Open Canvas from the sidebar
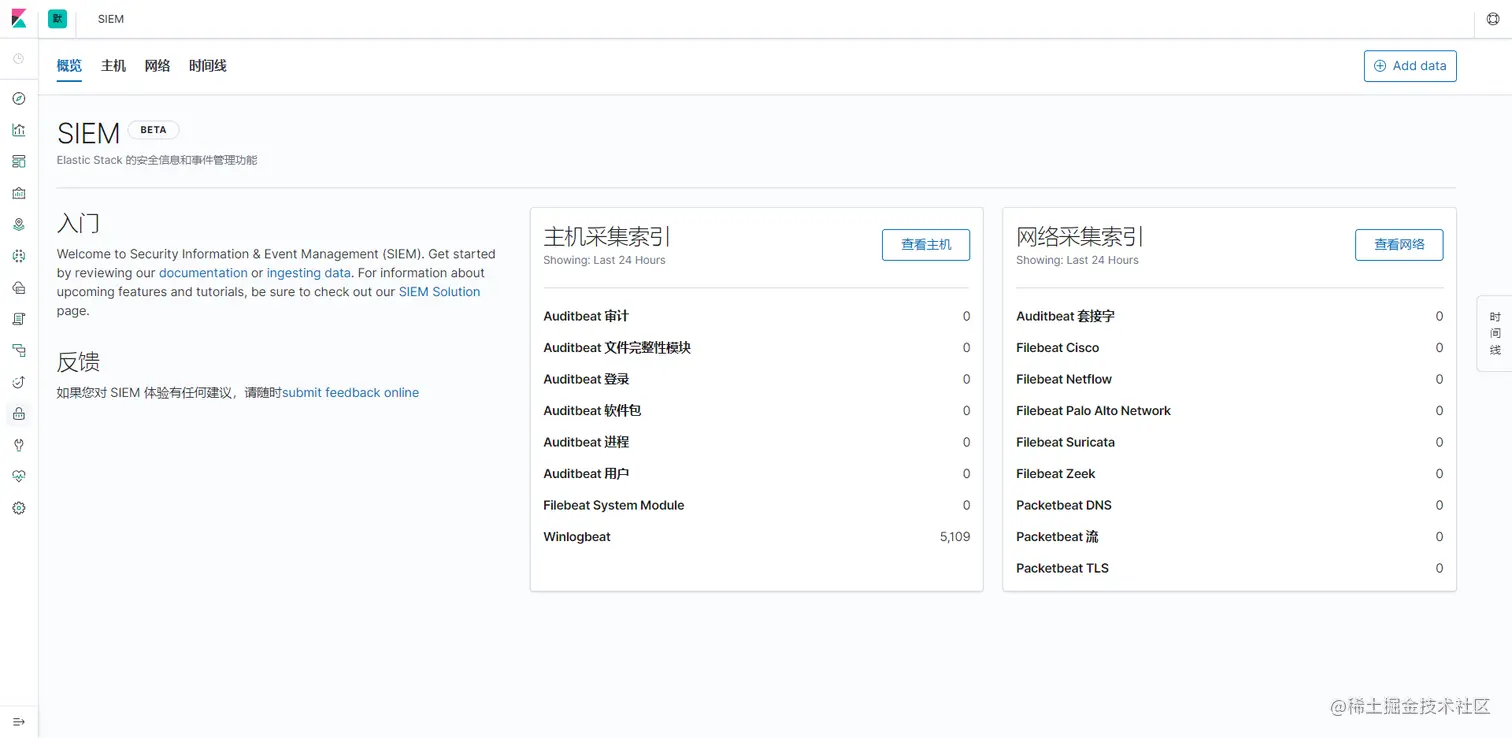This screenshot has height=738, width=1512. (18, 193)
